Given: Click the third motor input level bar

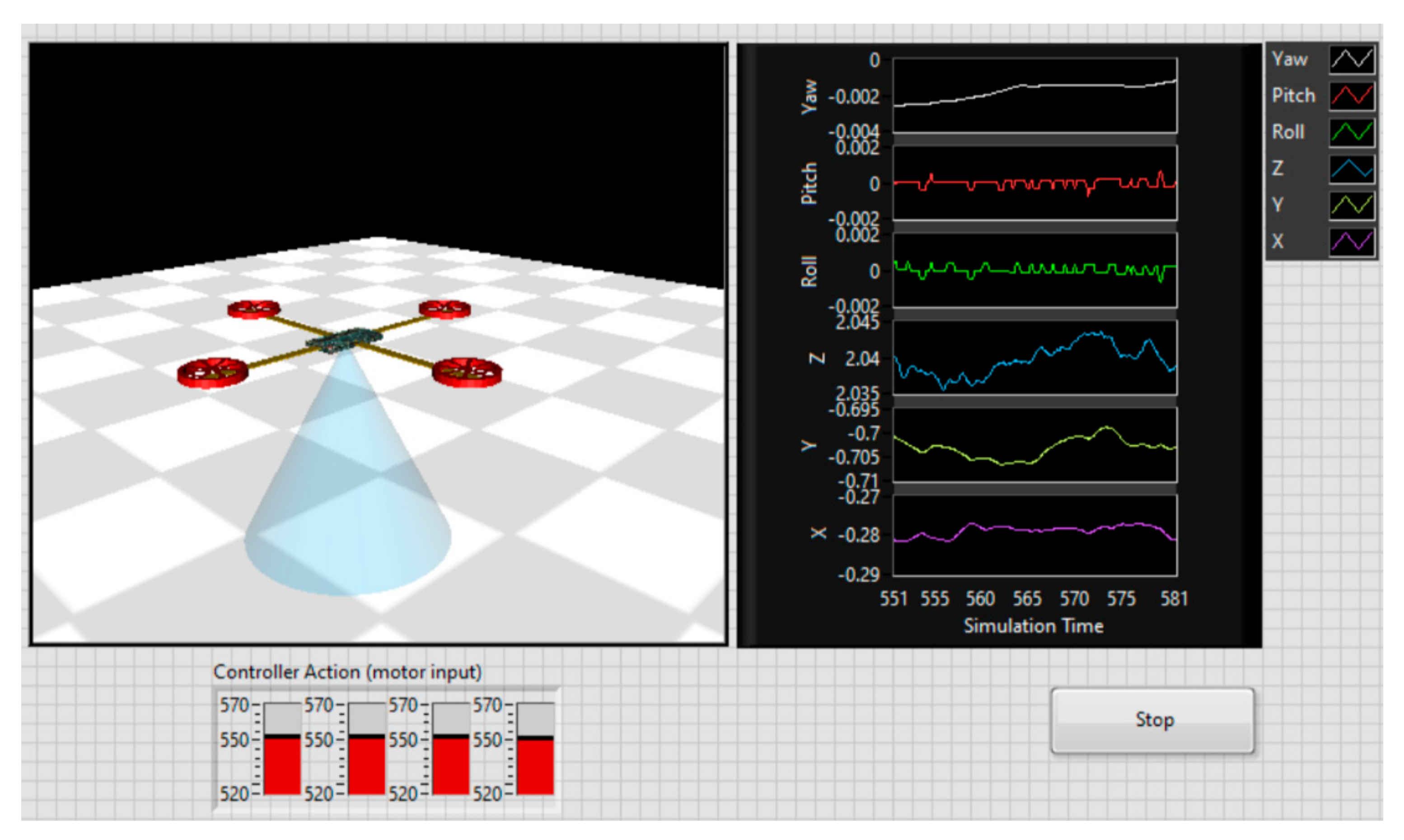Looking at the screenshot, I should click(x=451, y=765).
